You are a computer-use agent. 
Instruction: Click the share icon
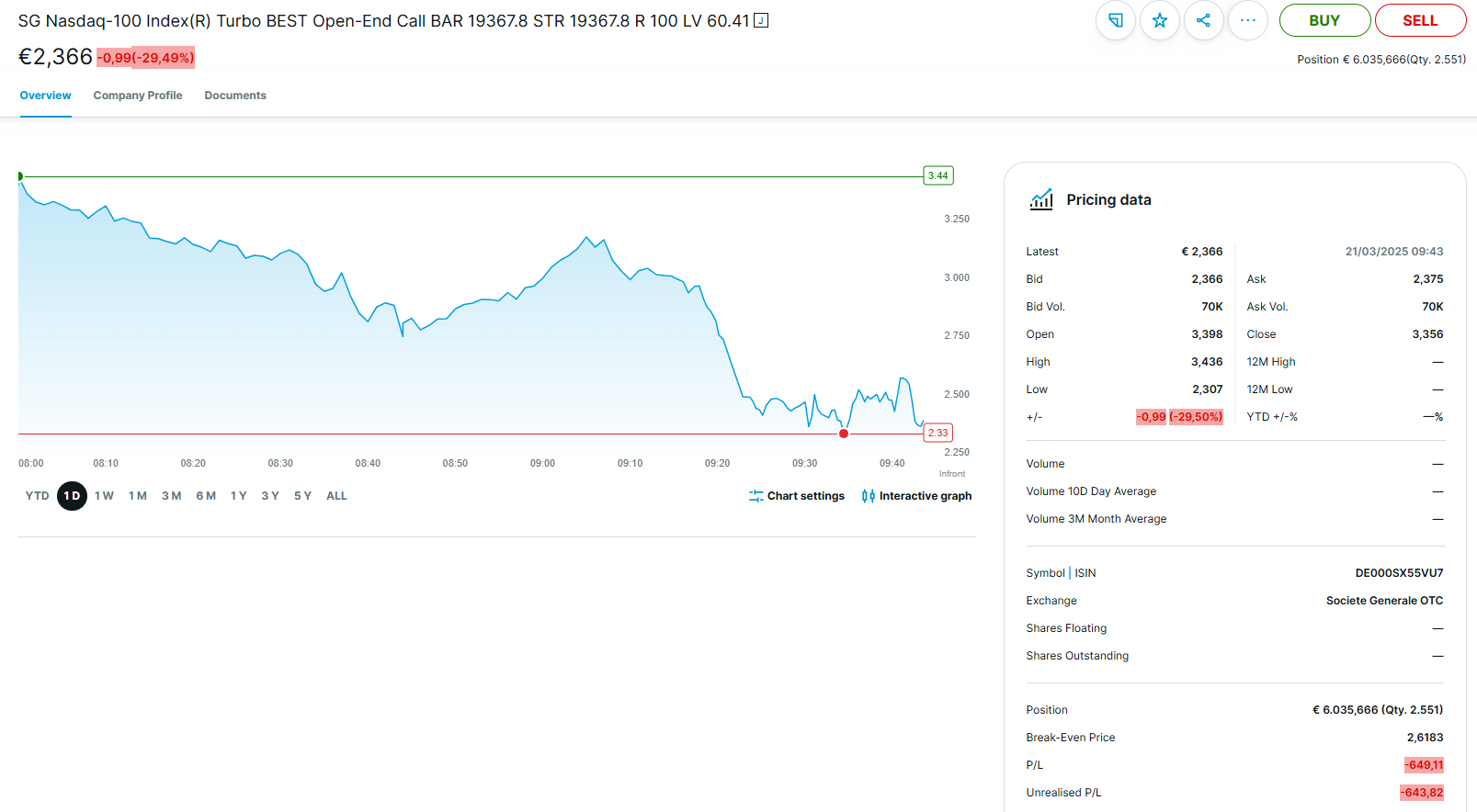tap(1203, 20)
